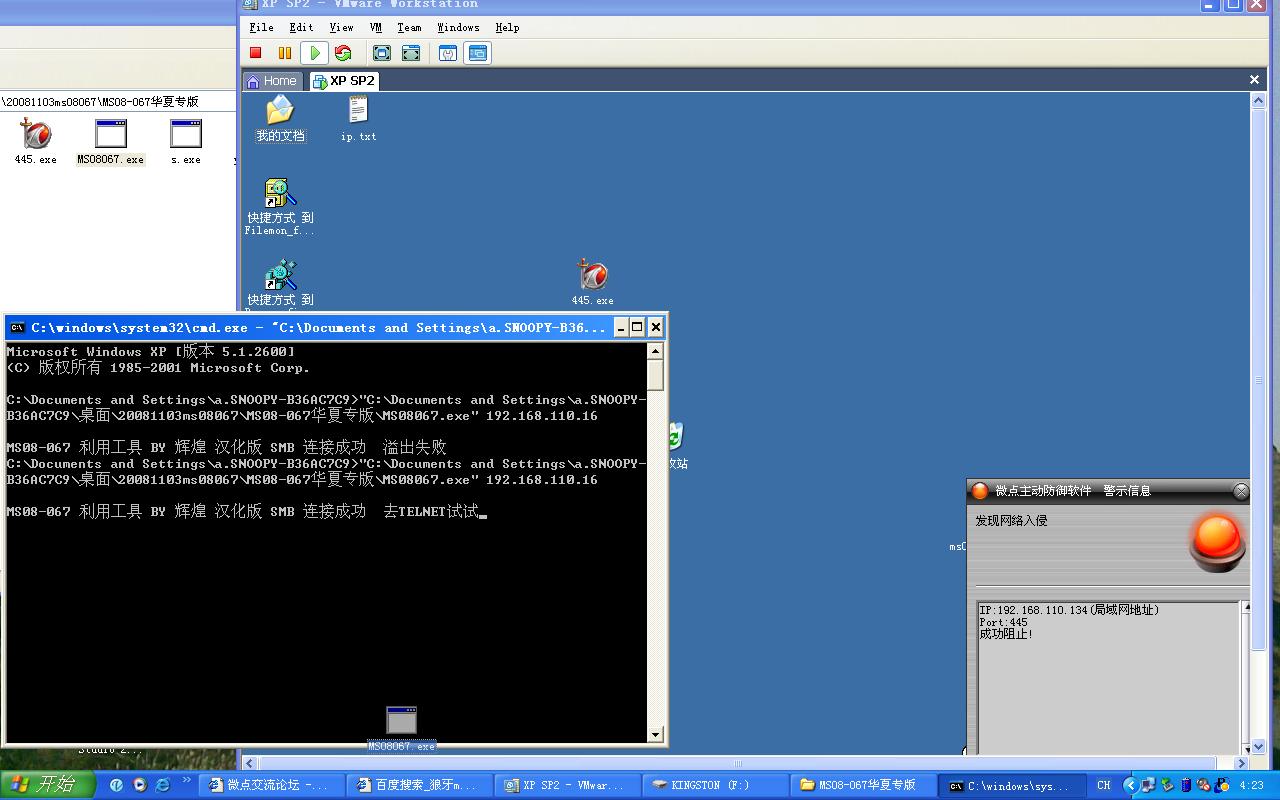The width and height of the screenshot is (1280, 800).
Task: Click the CH language indicator in the taskbar
Action: (1104, 785)
